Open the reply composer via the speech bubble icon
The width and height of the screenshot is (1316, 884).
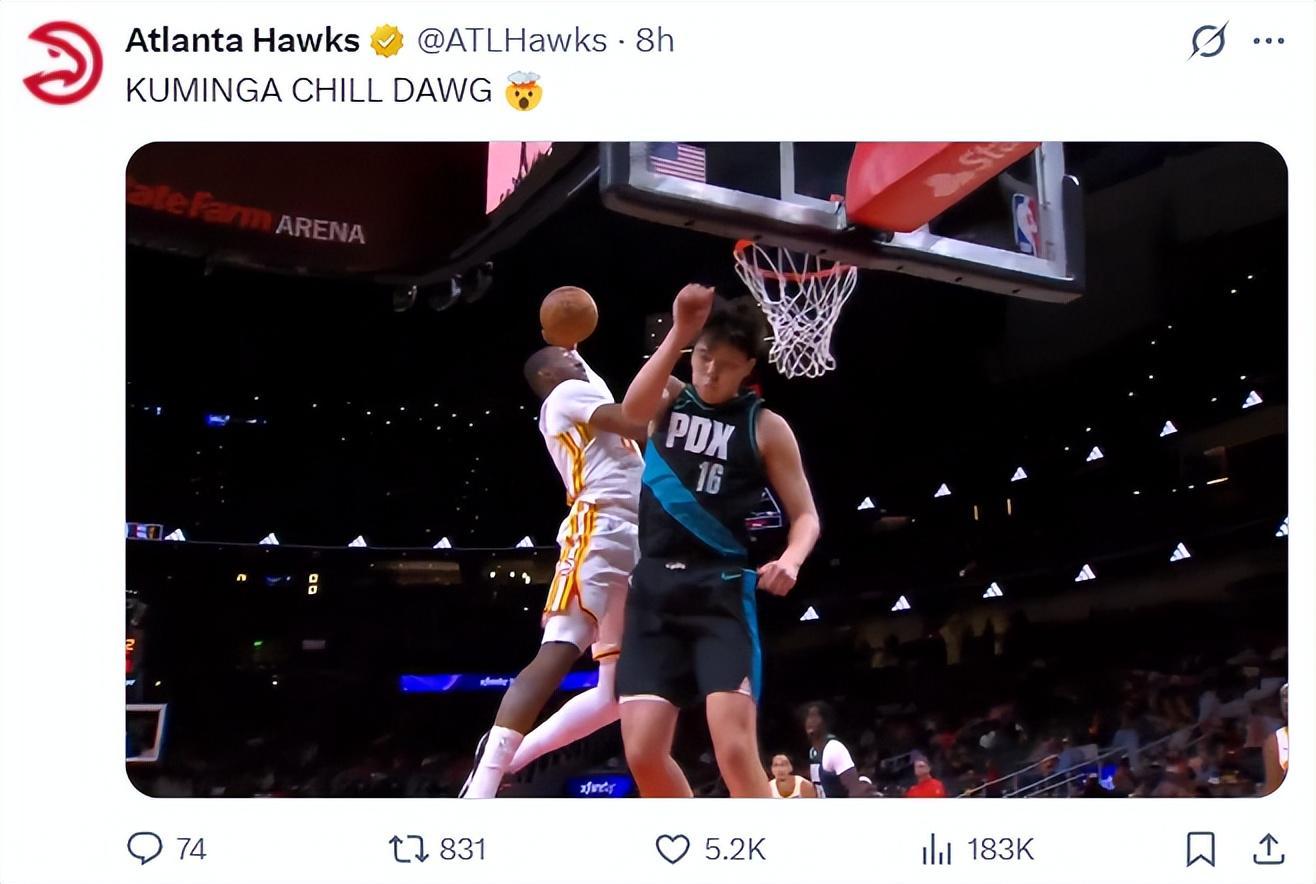click(x=147, y=849)
